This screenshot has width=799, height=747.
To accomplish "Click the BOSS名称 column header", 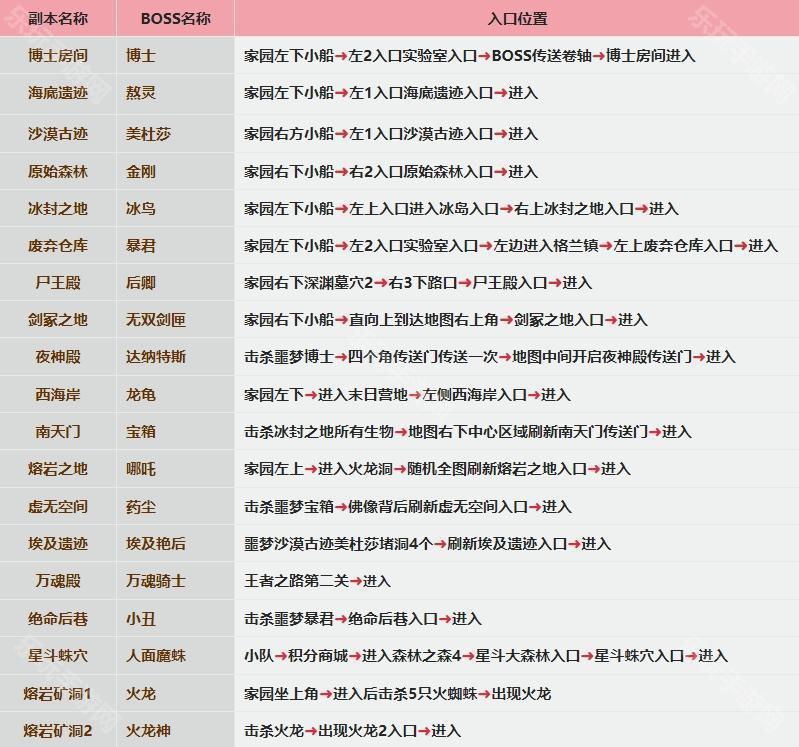I will pos(175,19).
